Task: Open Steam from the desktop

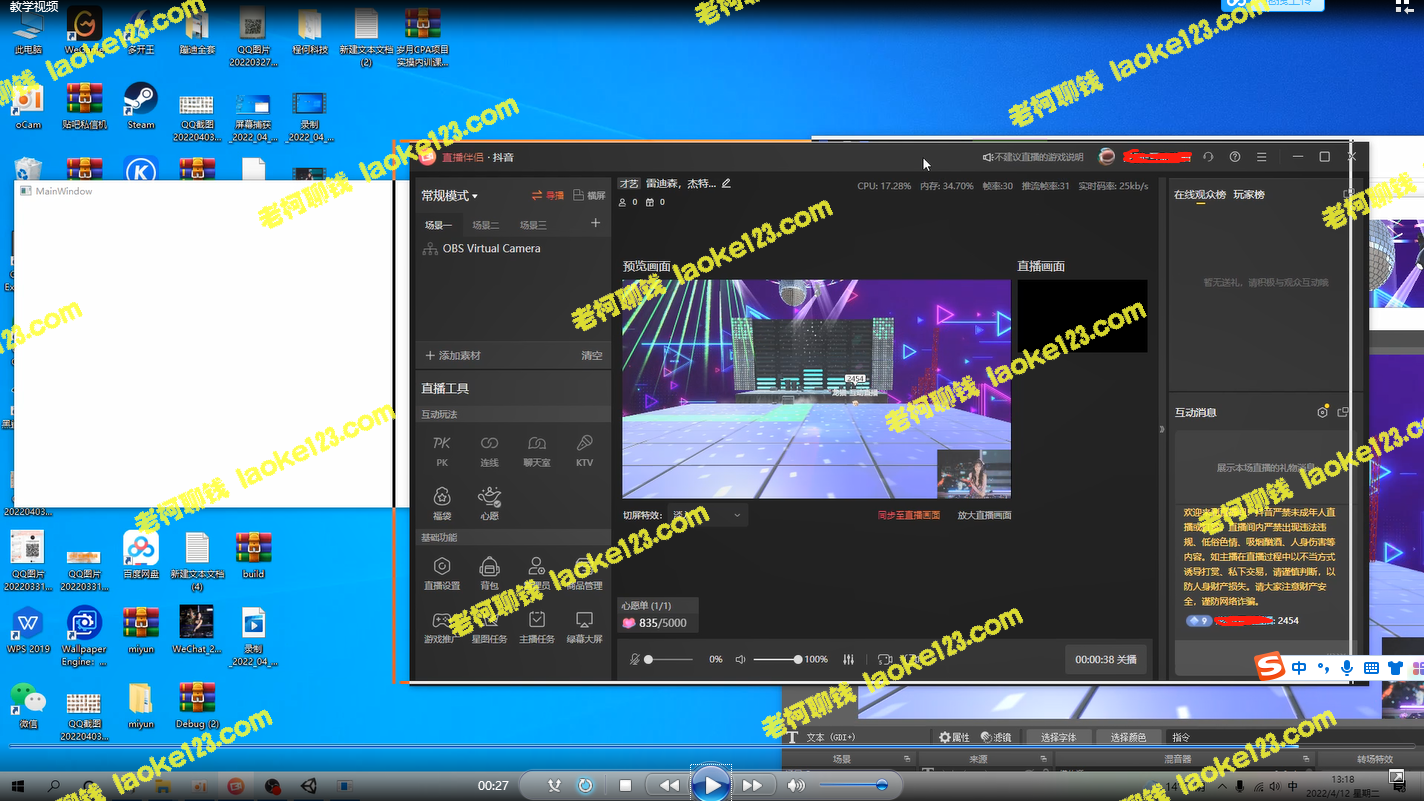Action: [141, 106]
